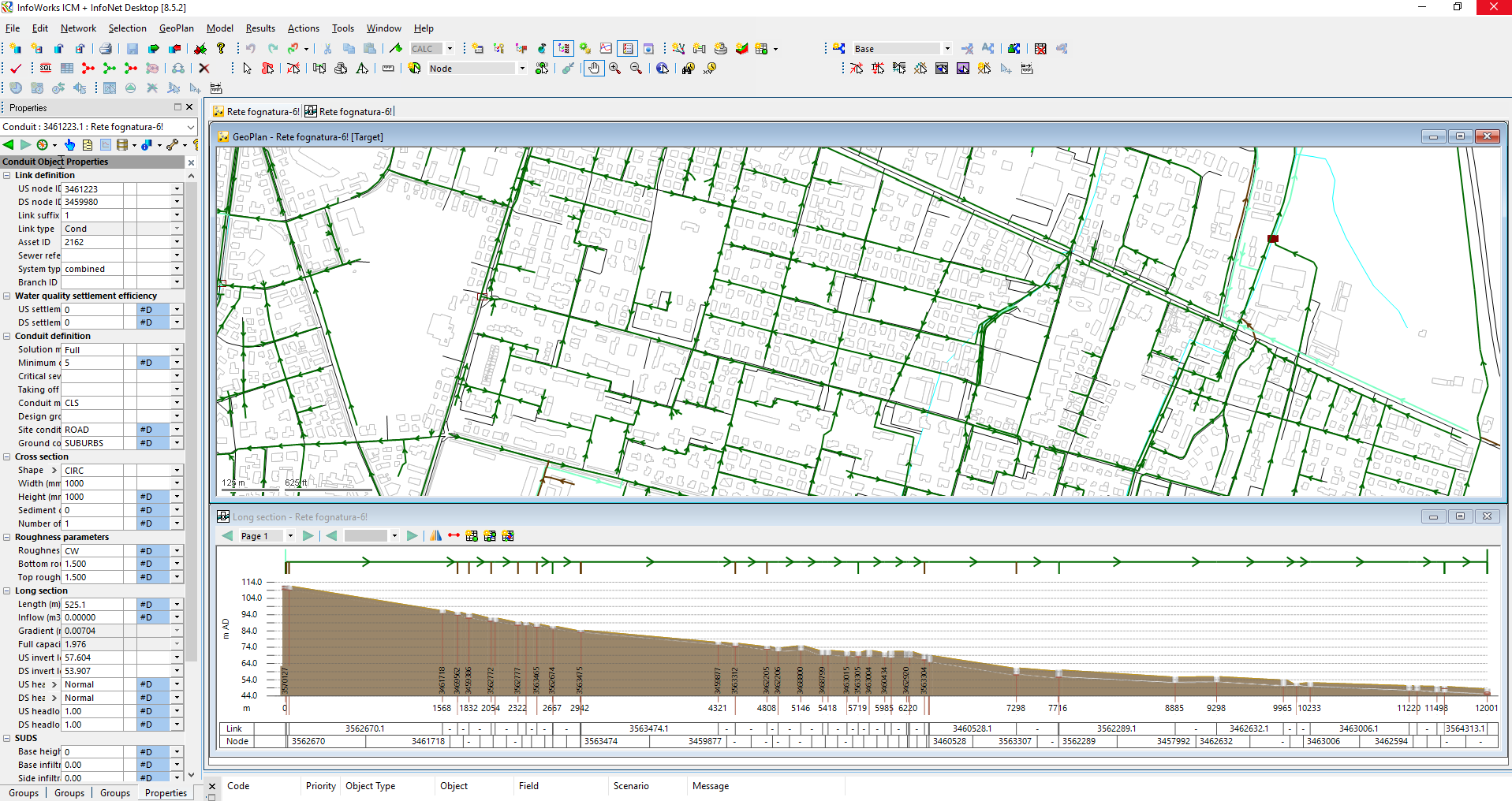The image size is (1512, 801).
Task: Click the green gears run icon
Action: (584, 48)
